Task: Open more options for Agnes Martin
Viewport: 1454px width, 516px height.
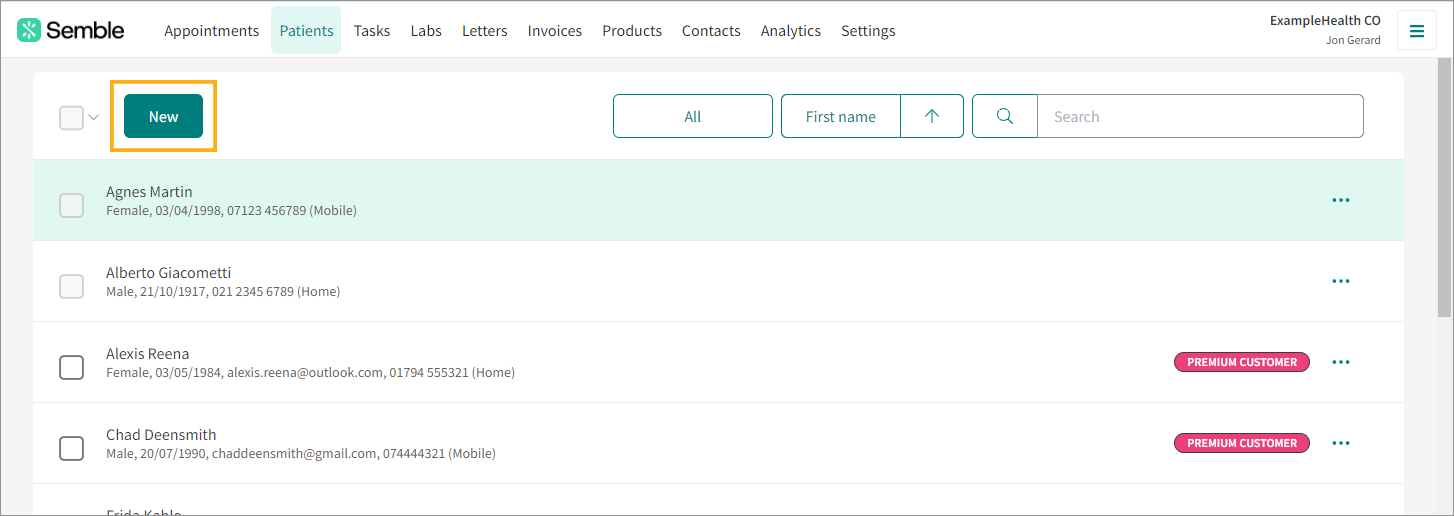Action: pos(1341,200)
